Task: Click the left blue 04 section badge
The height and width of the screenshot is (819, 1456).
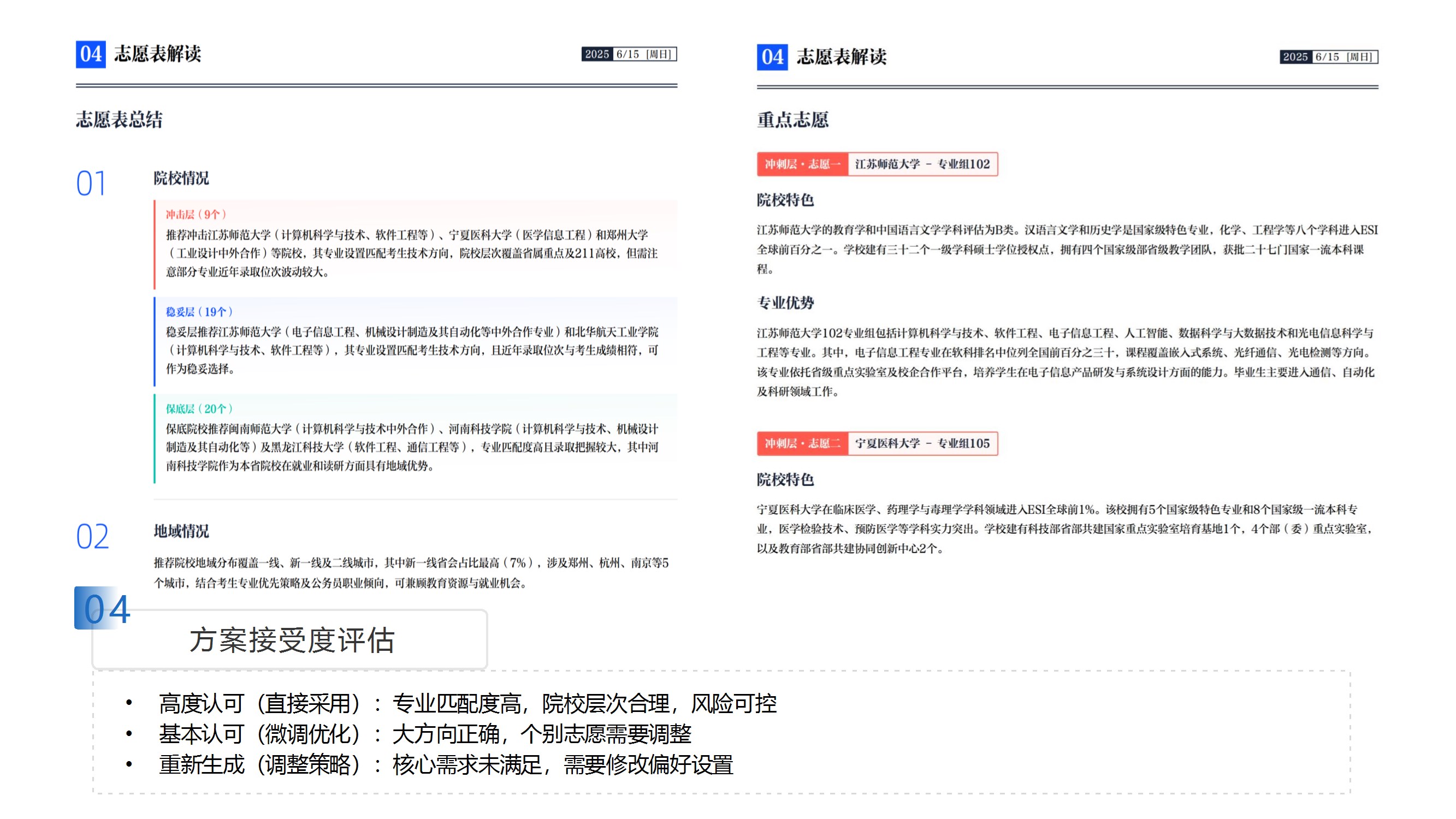Action: (91, 54)
